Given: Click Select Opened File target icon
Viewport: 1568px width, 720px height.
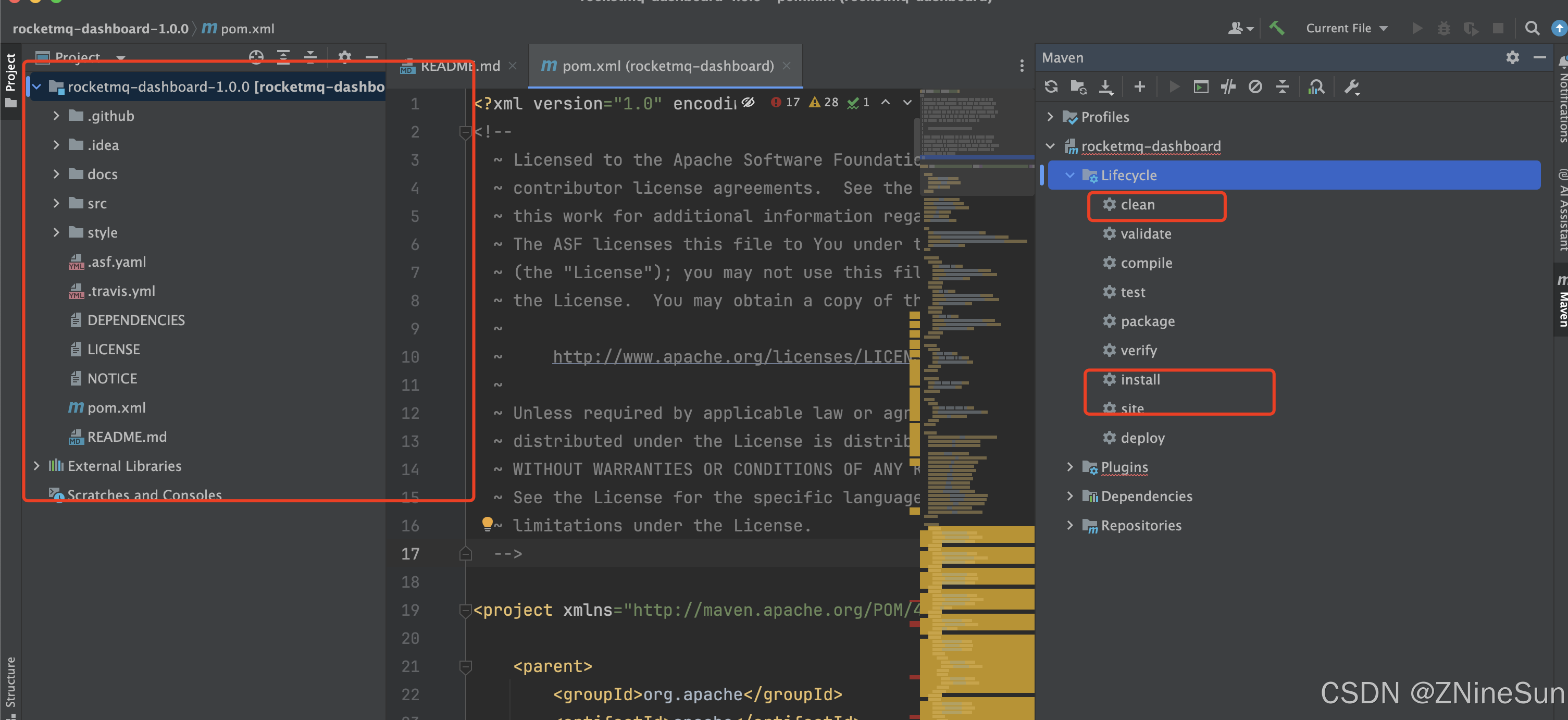Looking at the screenshot, I should click(256, 57).
